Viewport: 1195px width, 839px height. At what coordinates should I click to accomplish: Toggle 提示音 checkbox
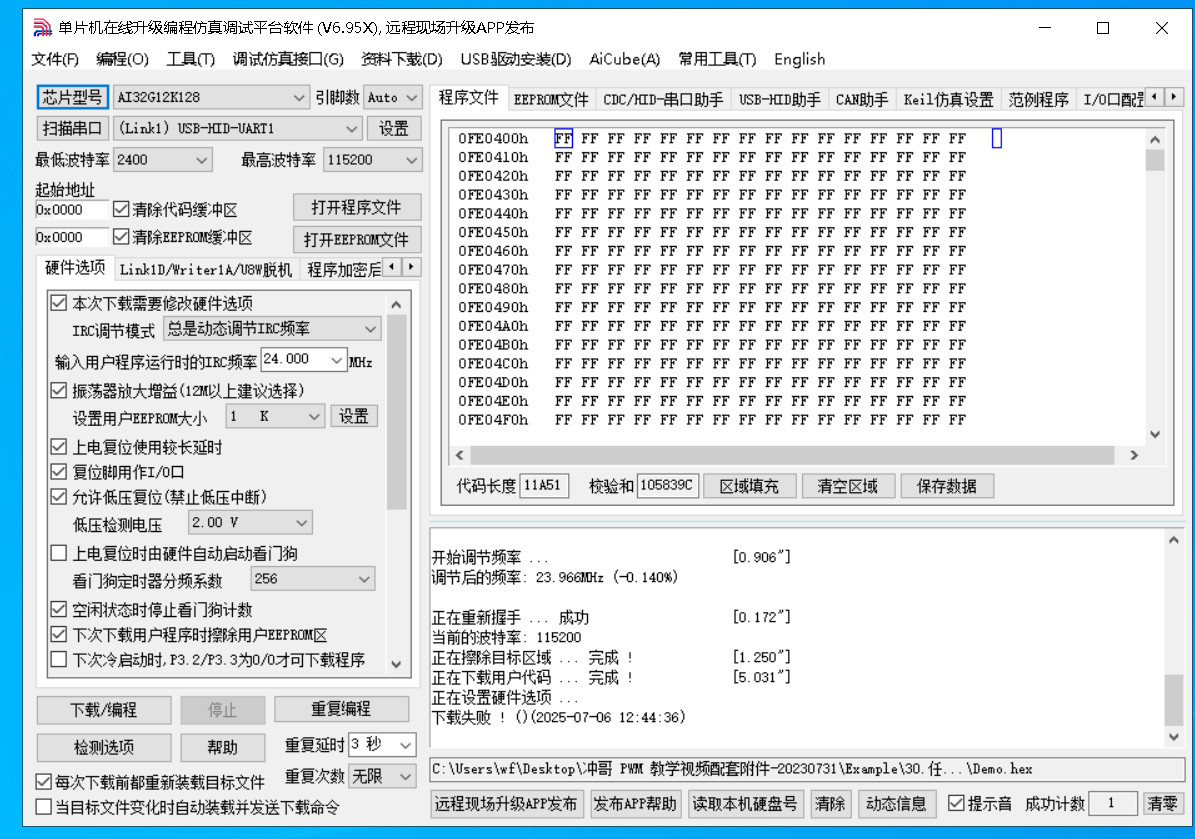(956, 803)
